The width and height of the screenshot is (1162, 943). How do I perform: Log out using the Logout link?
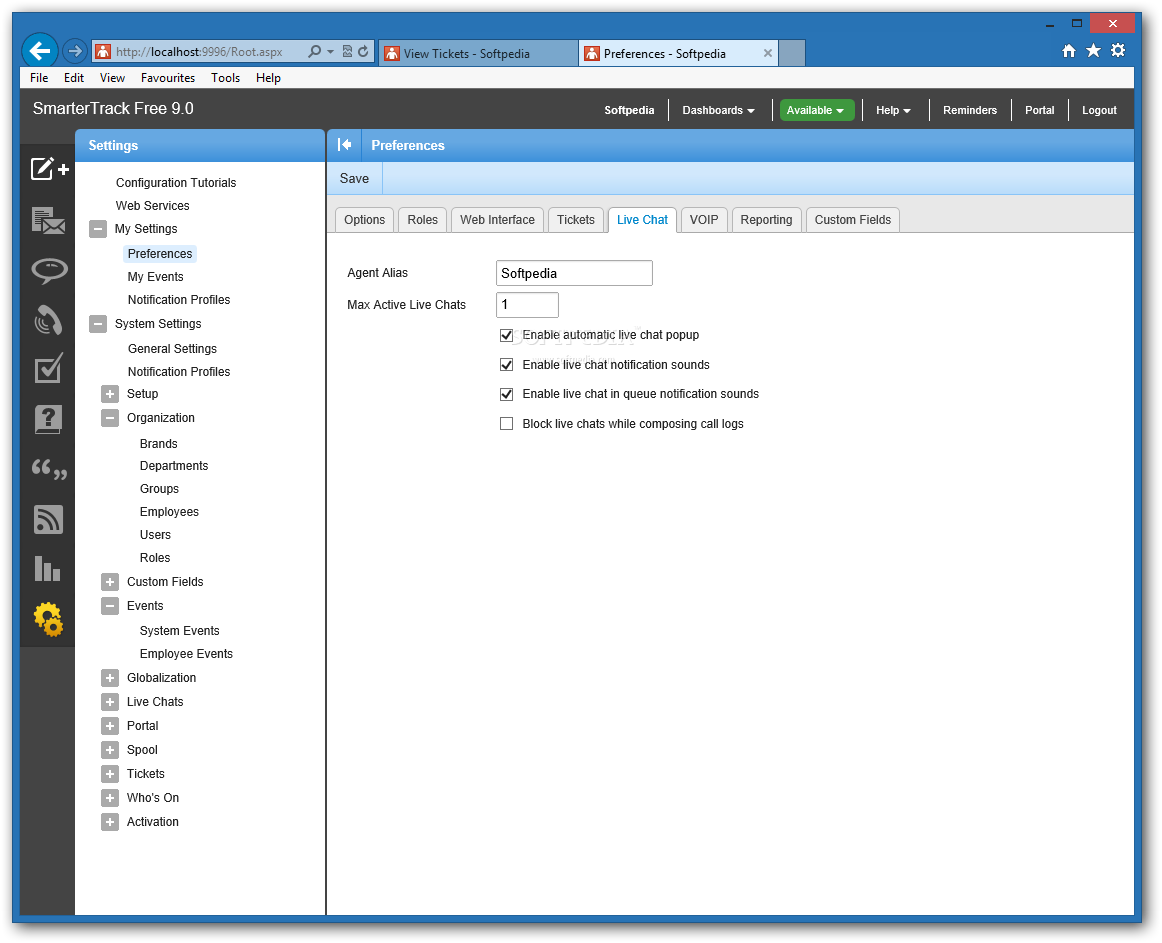pyautogui.click(x=1099, y=110)
